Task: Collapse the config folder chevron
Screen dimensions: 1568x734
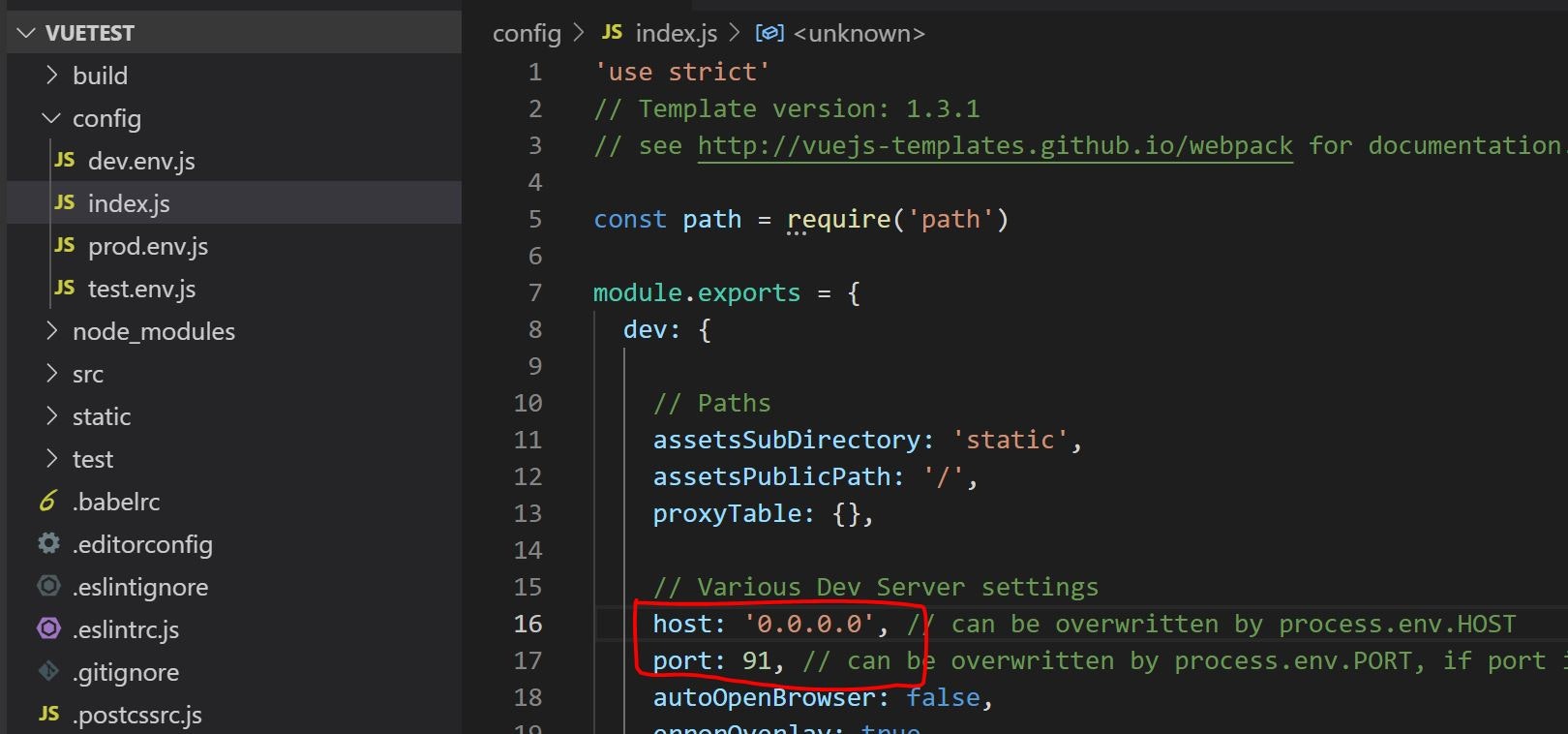Action: click(x=51, y=118)
